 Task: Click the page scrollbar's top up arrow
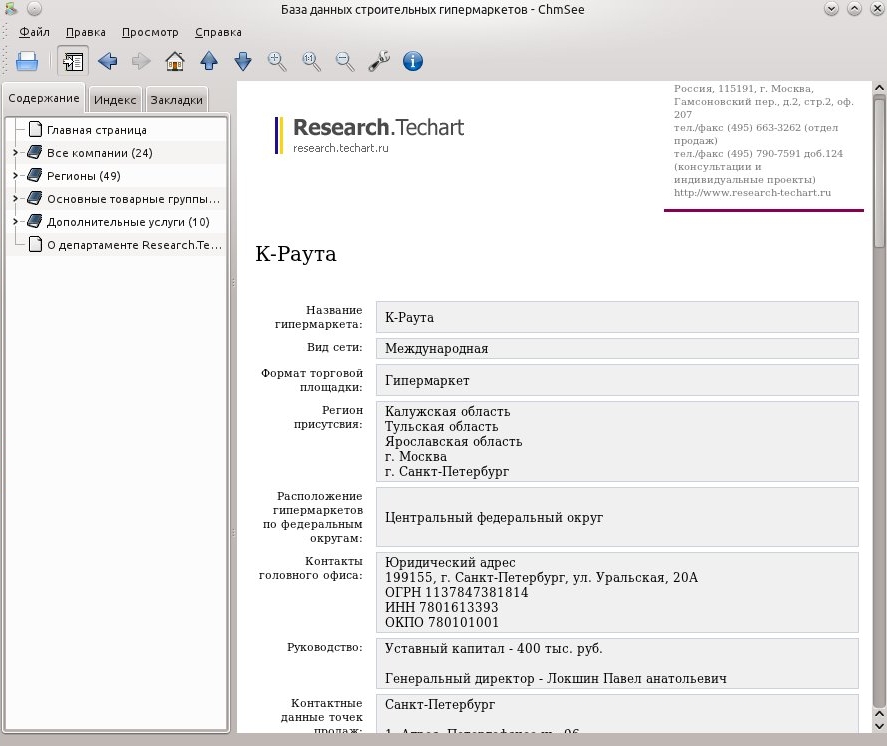(879, 88)
